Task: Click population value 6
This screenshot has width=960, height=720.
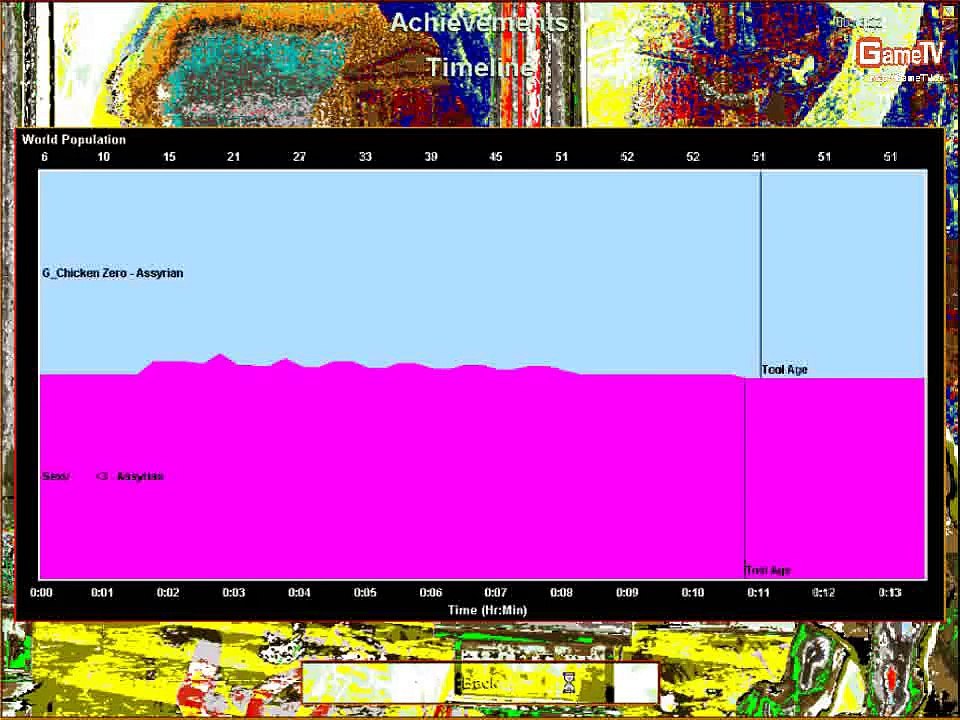Action: 44,157
